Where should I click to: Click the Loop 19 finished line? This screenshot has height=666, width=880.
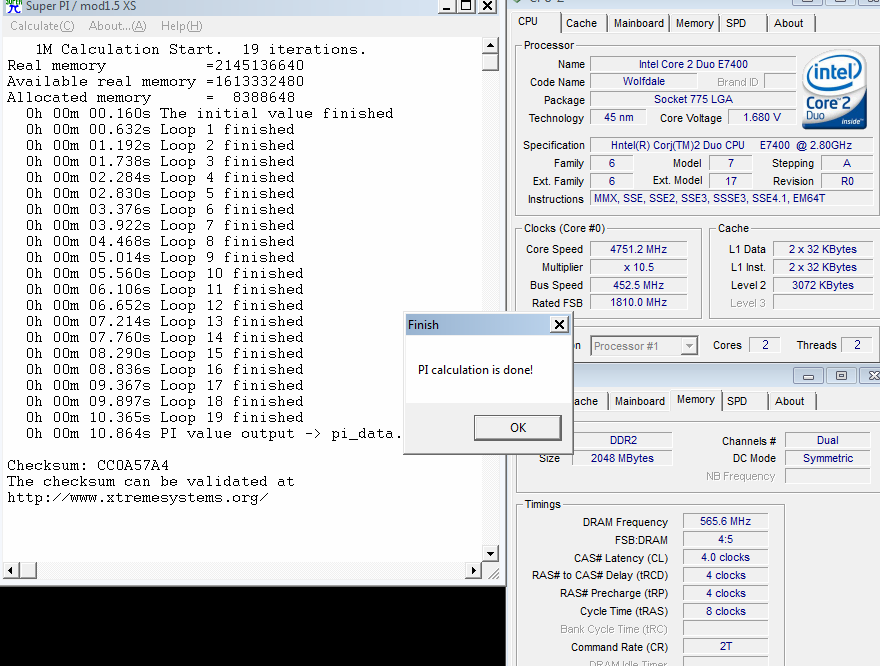(x=165, y=417)
